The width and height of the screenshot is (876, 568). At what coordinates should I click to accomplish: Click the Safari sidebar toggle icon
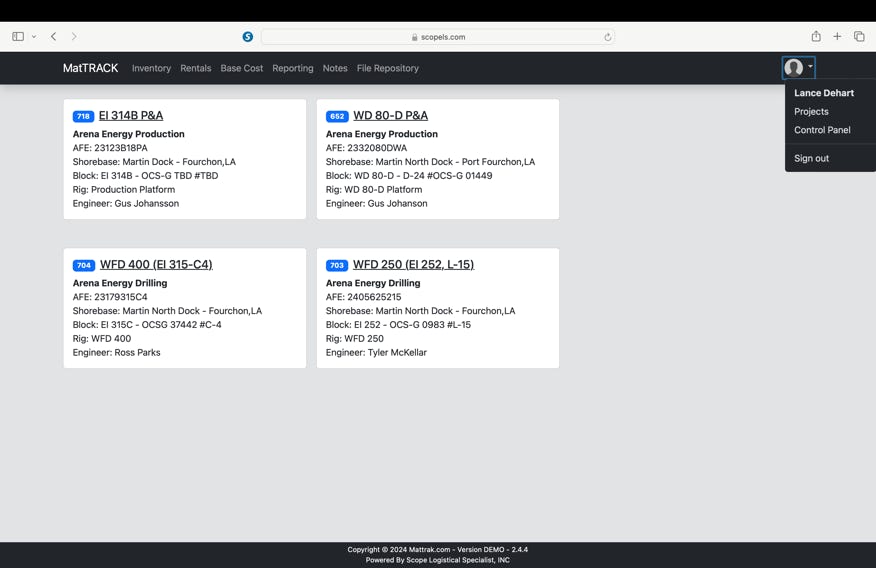tap(18, 37)
